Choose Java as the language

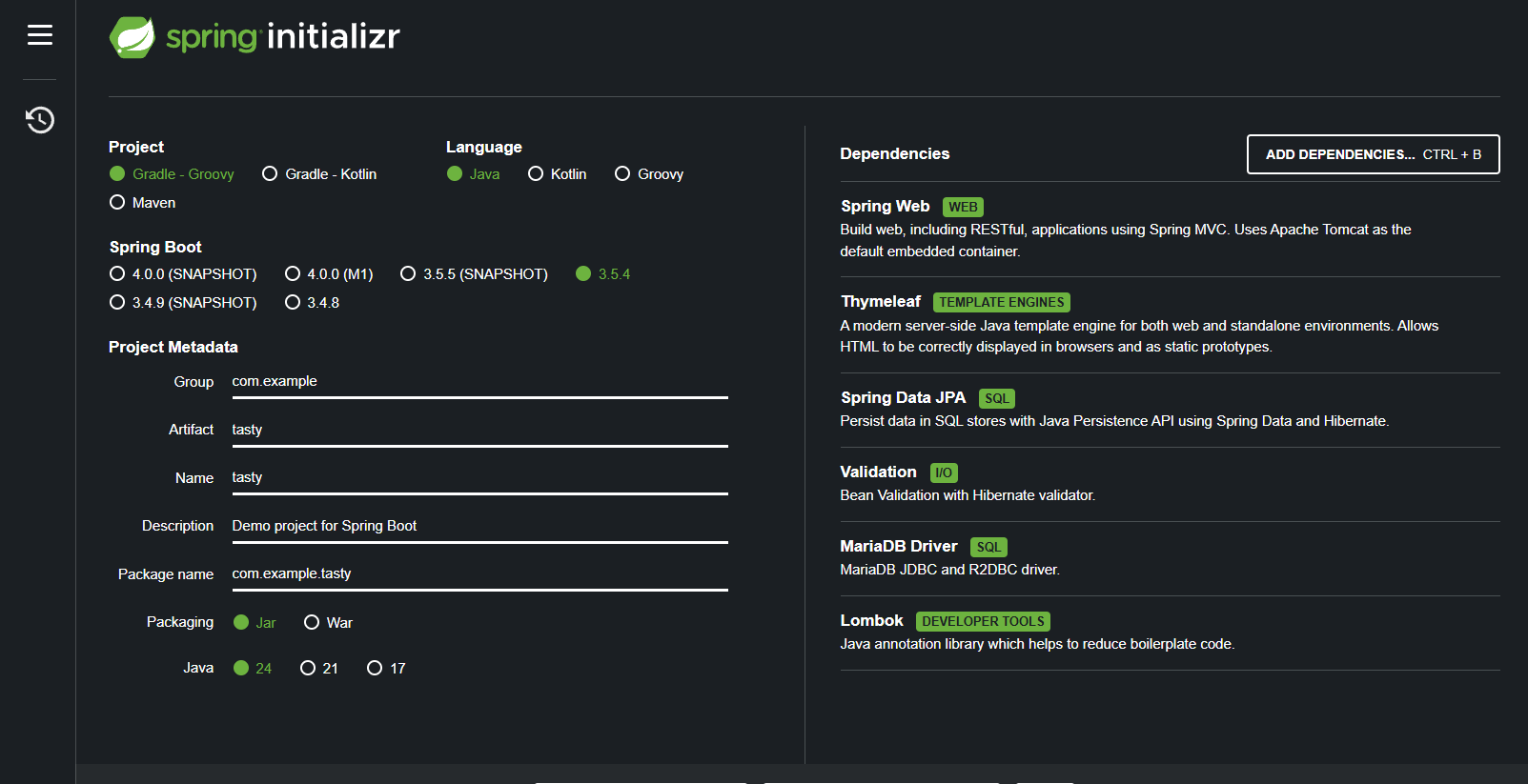[x=474, y=174]
